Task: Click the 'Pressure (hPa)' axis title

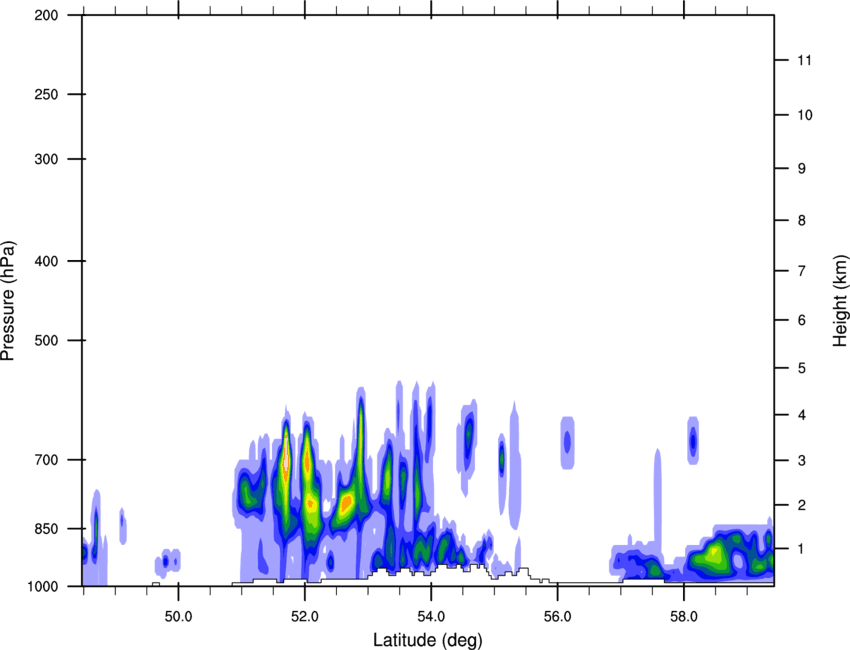Action: point(8,301)
